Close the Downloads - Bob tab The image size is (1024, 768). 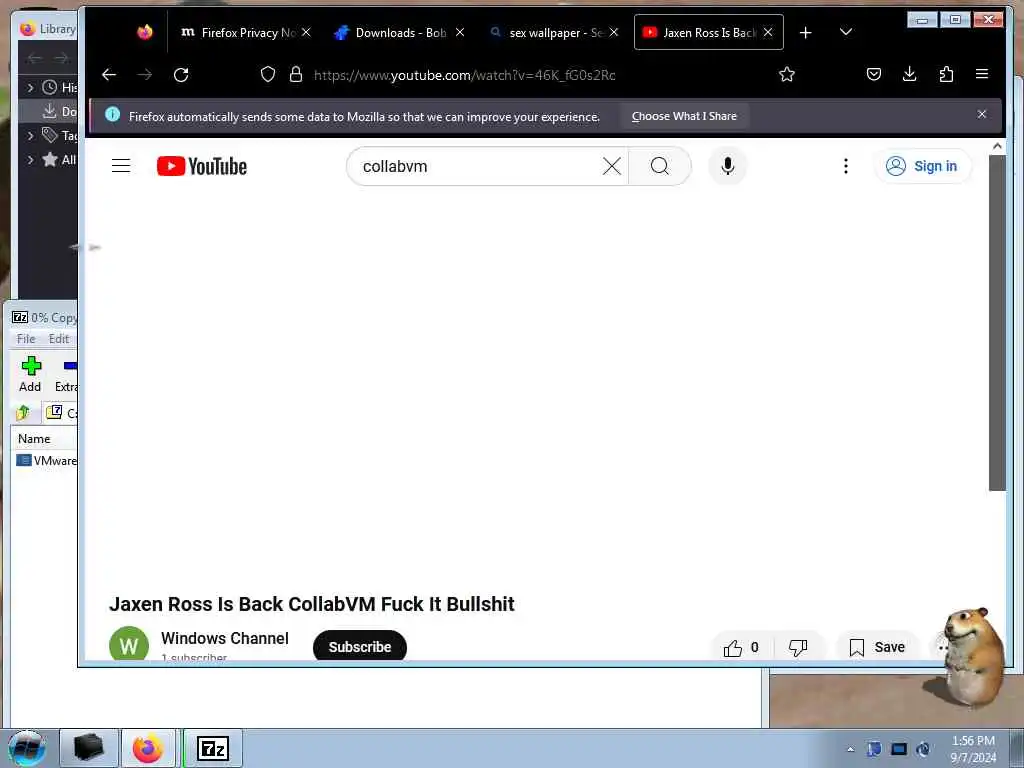(460, 32)
